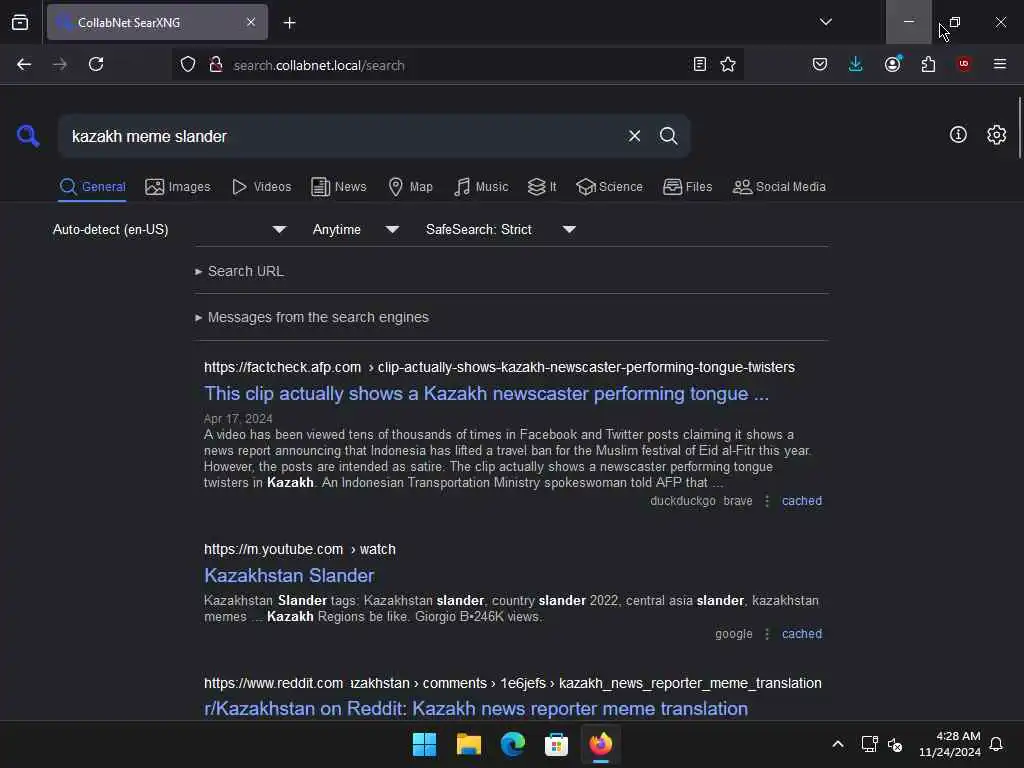Go back with browser back arrow
1024x768 pixels.
pyautogui.click(x=24, y=64)
